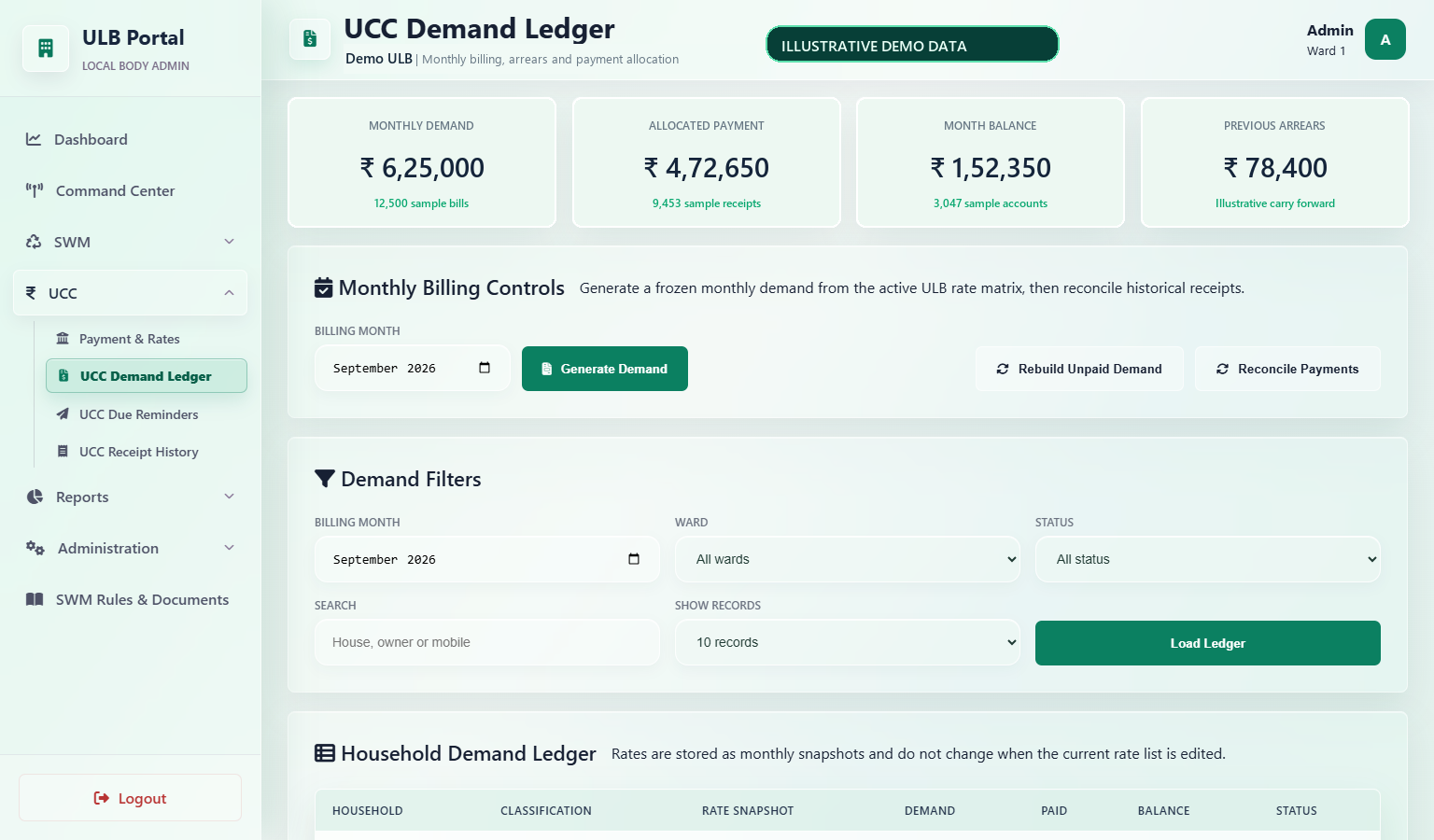The width and height of the screenshot is (1434, 840).
Task: Go to Command Center
Action: coord(131,190)
